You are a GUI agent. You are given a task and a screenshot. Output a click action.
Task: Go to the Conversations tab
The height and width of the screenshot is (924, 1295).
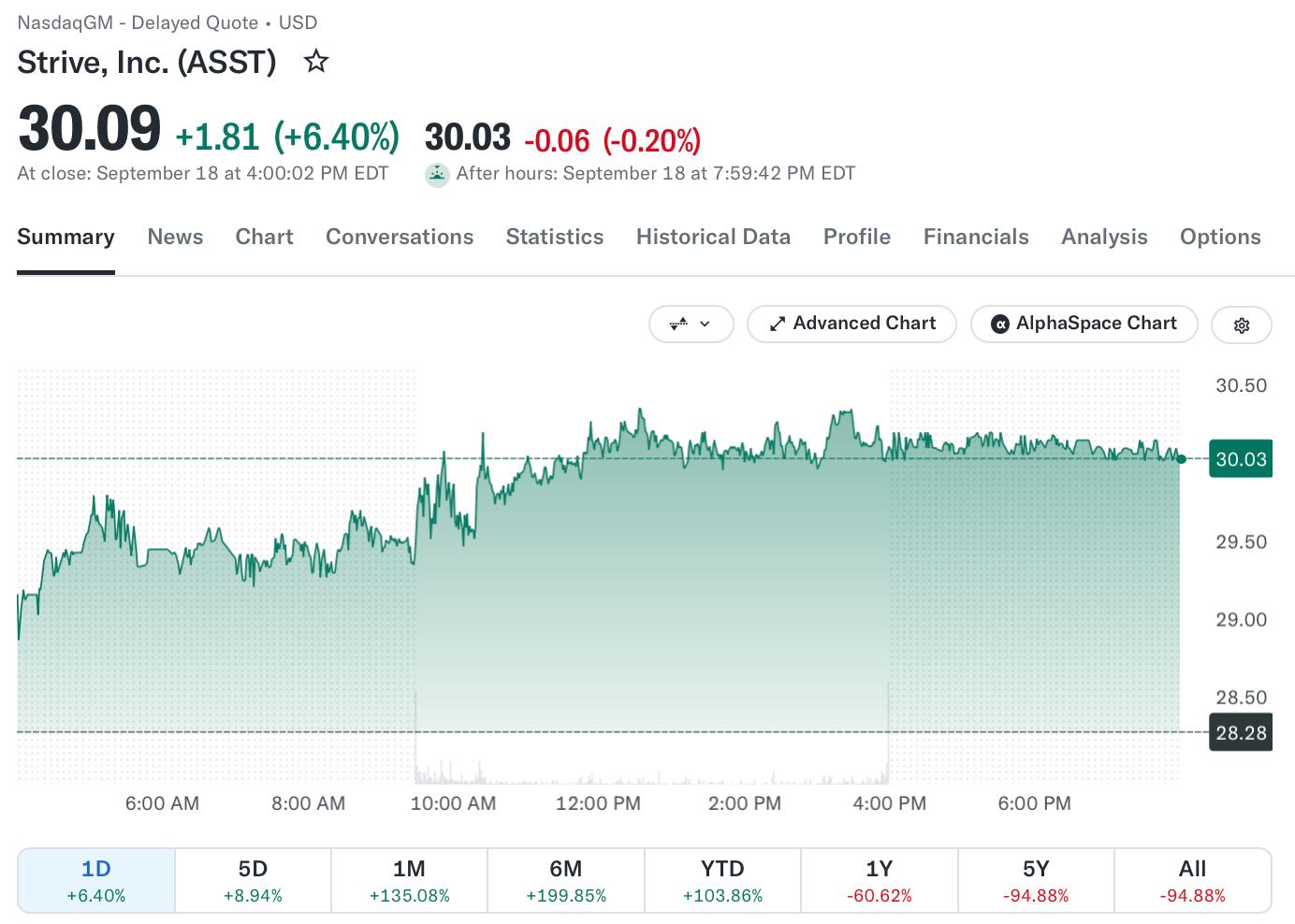[x=400, y=238]
